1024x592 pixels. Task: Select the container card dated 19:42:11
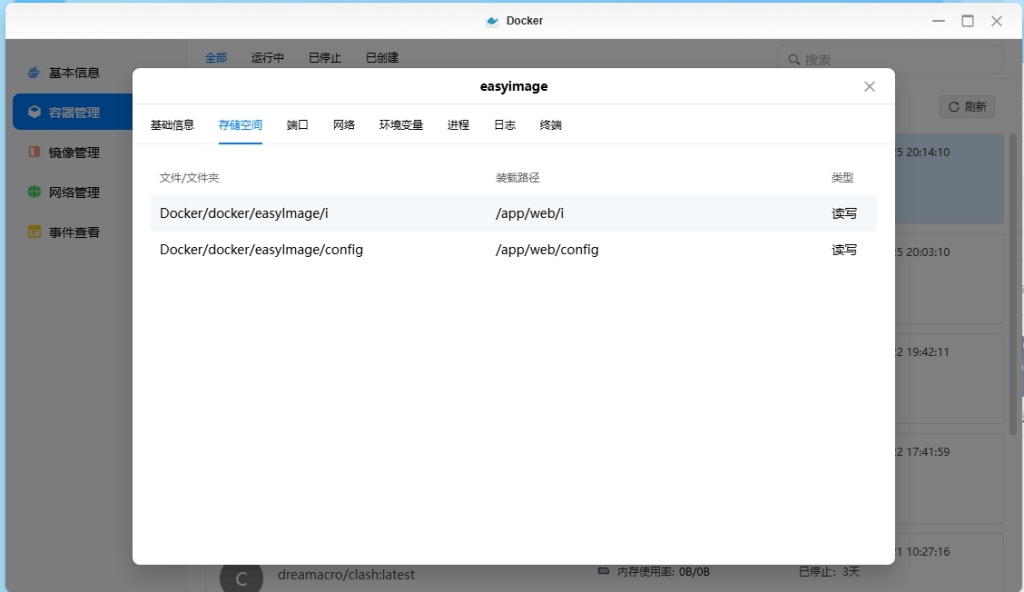coord(949,378)
